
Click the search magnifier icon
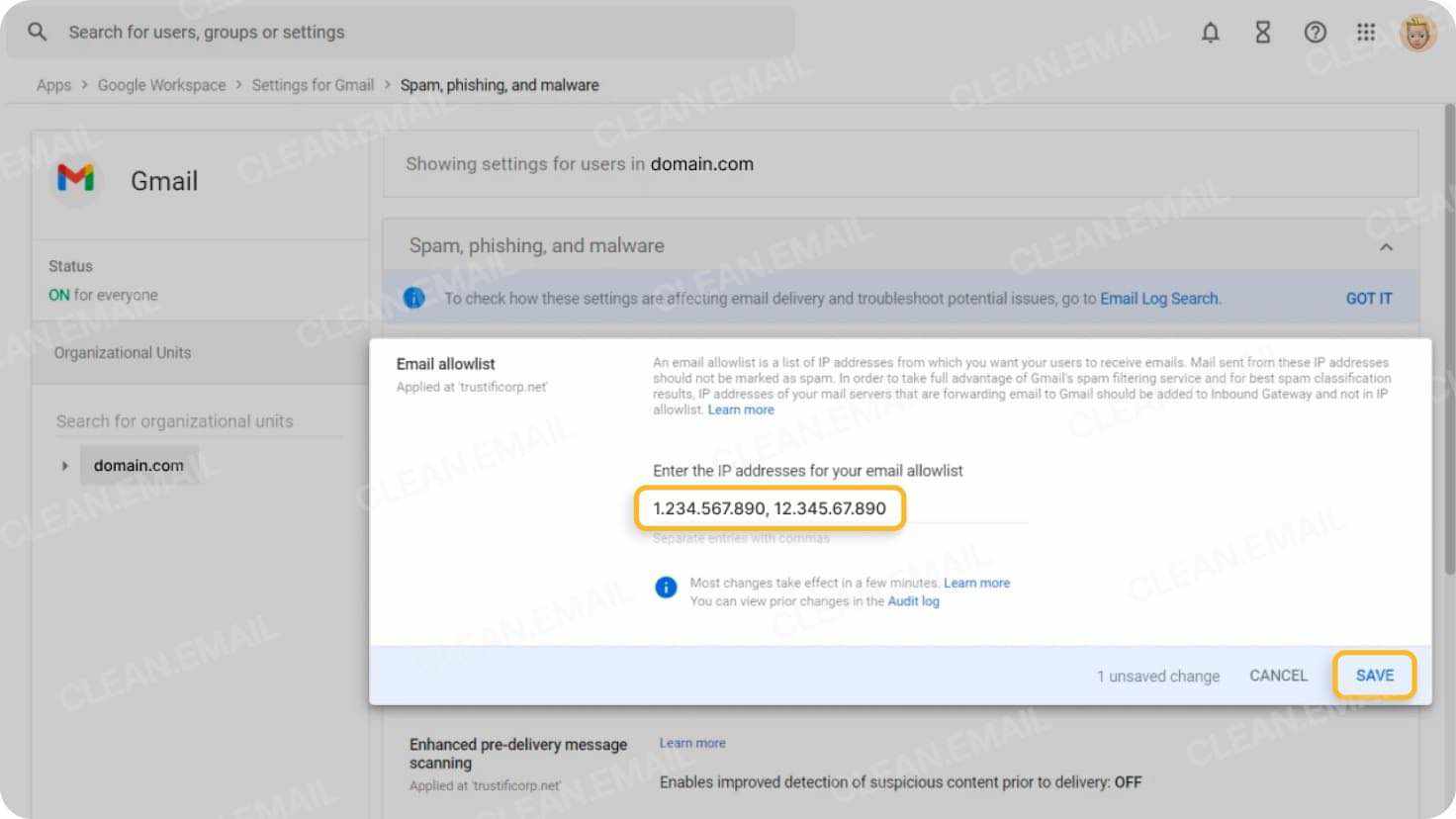[x=37, y=32]
